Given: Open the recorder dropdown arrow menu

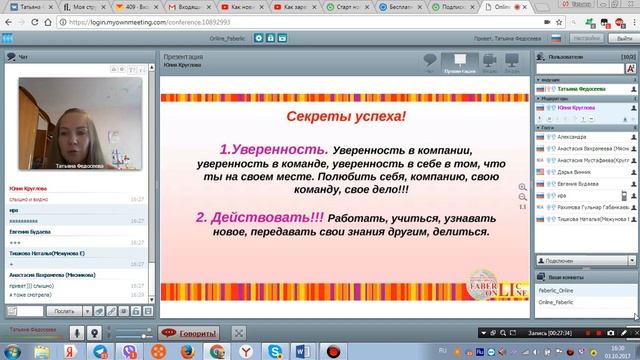Looking at the screenshot, I should 483,333.
